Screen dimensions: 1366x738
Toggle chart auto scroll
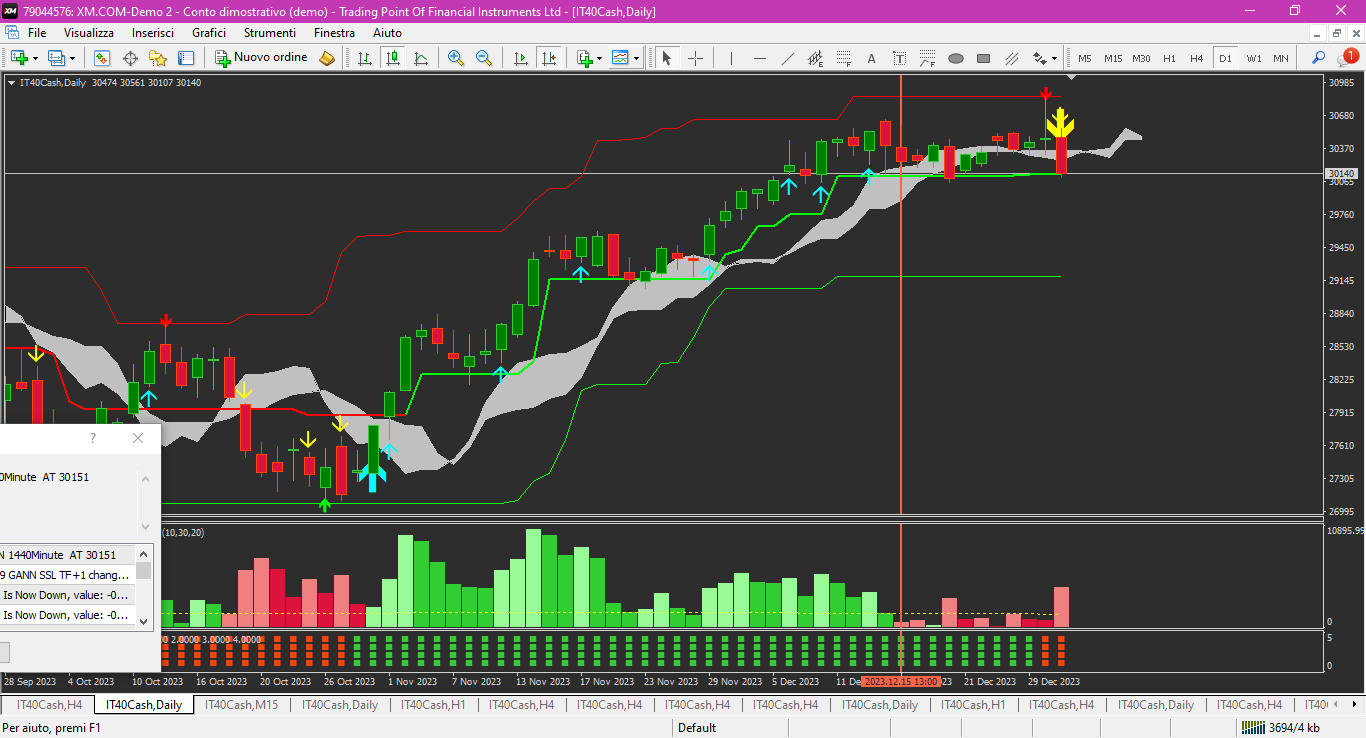pos(520,58)
